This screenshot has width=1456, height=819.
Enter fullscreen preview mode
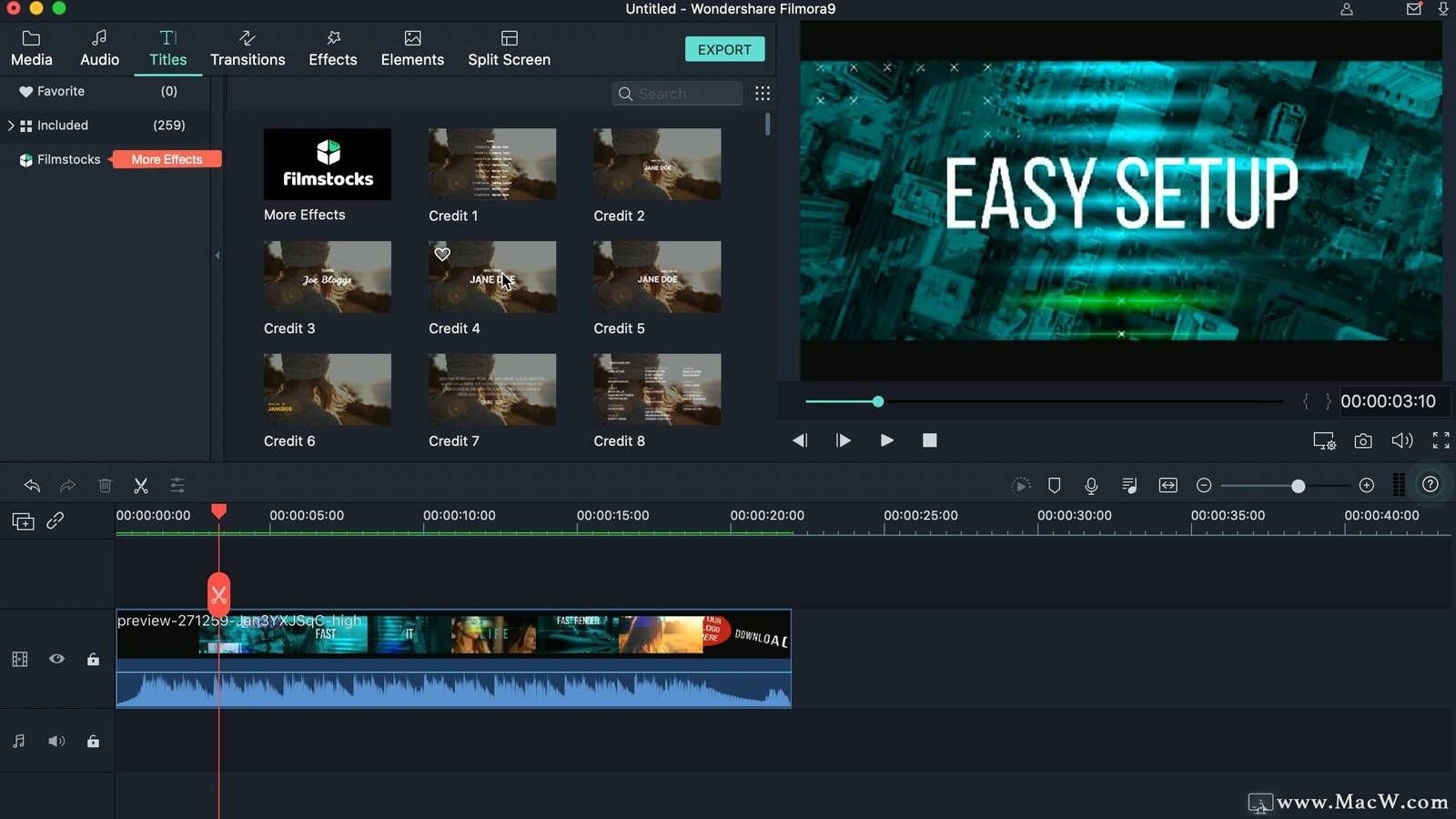point(1441,440)
